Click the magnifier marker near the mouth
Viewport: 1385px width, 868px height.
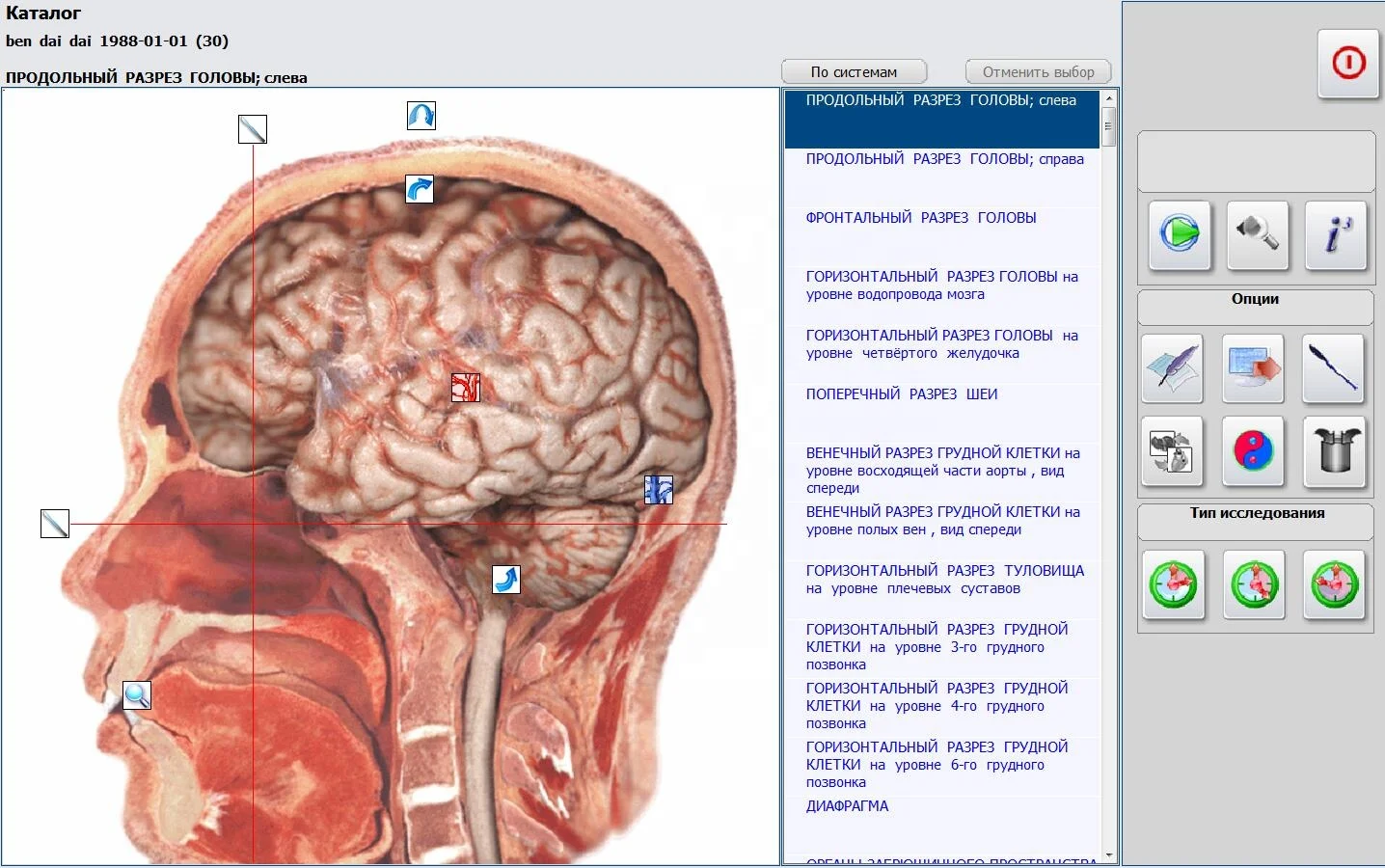pos(137,694)
